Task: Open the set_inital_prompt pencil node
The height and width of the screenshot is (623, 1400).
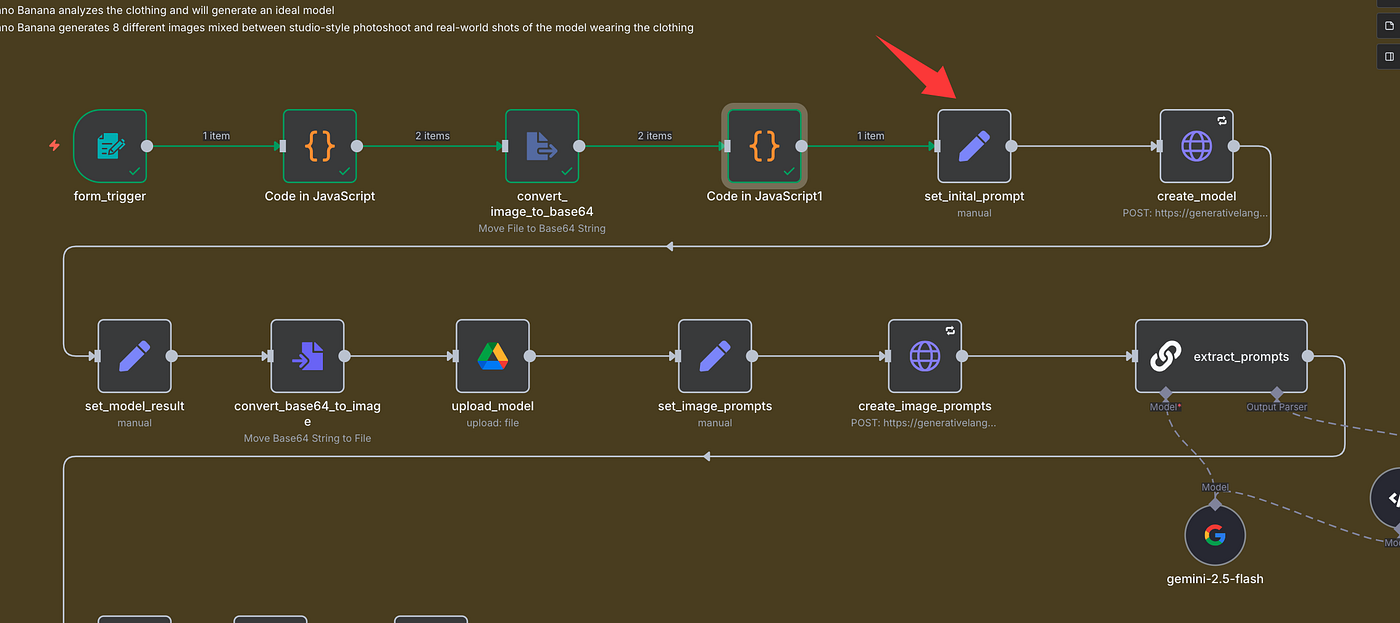Action: coord(973,146)
